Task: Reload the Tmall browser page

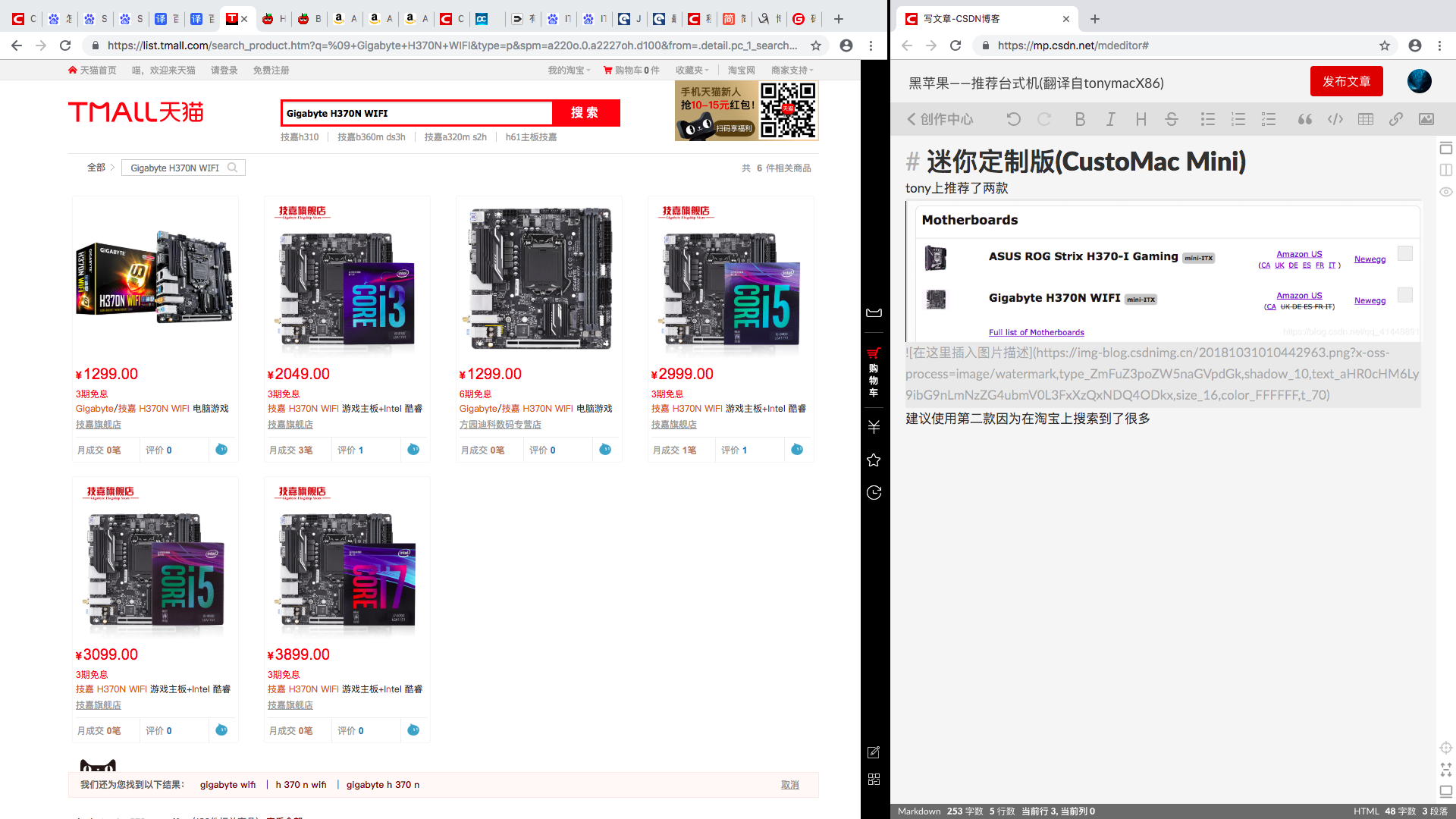Action: [x=65, y=45]
